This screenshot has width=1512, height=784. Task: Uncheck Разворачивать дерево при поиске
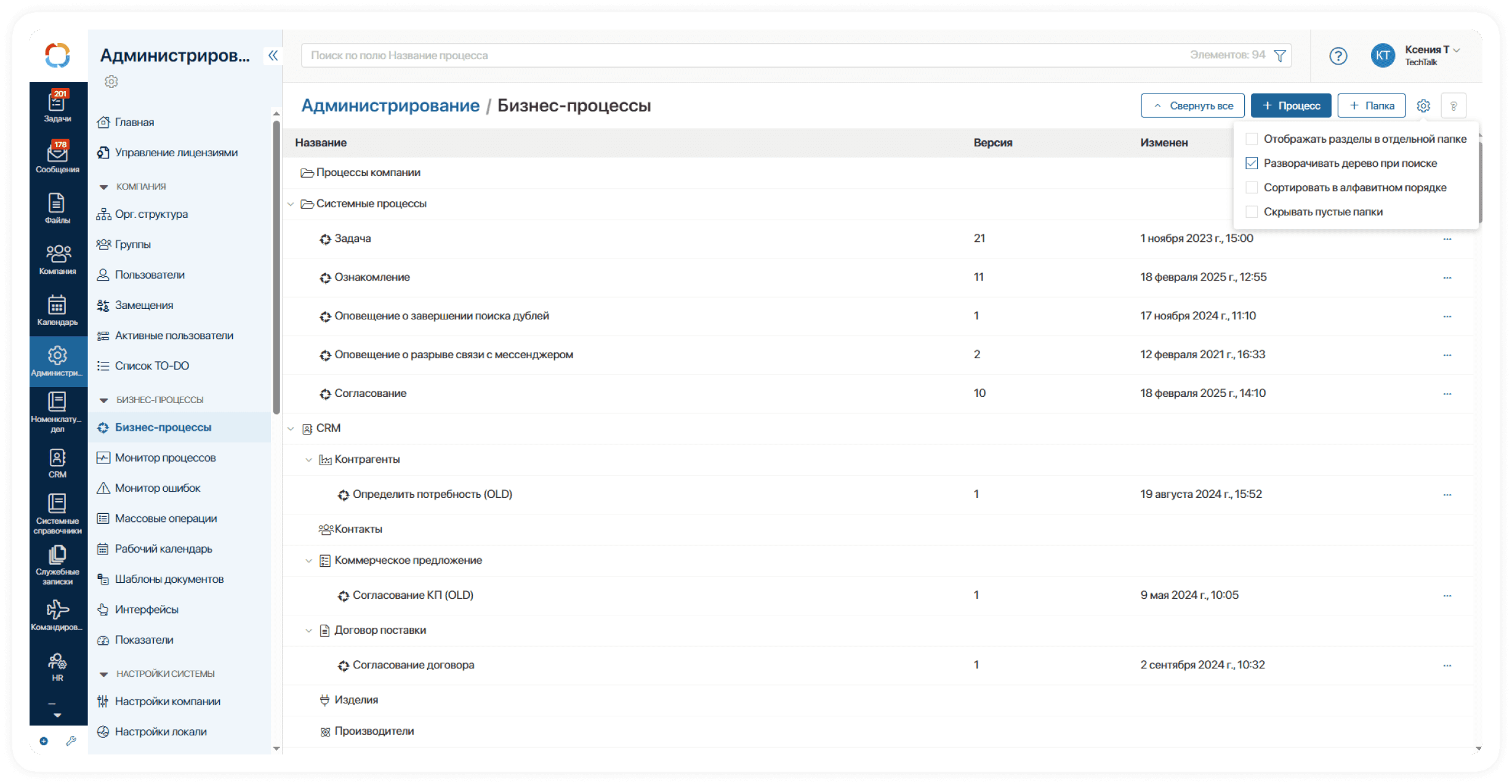pyautogui.click(x=1252, y=163)
